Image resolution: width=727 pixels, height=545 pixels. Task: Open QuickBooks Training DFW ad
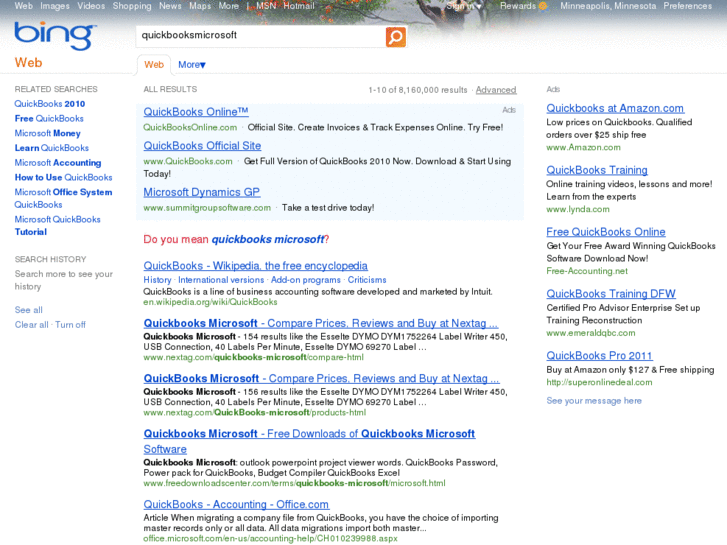pyautogui.click(x=611, y=294)
